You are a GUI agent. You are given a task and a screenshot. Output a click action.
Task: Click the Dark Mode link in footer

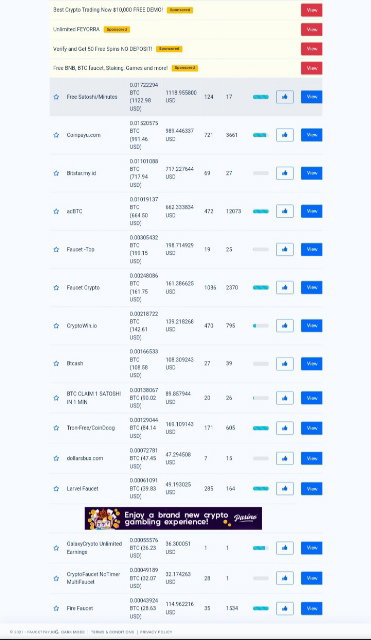point(73,632)
